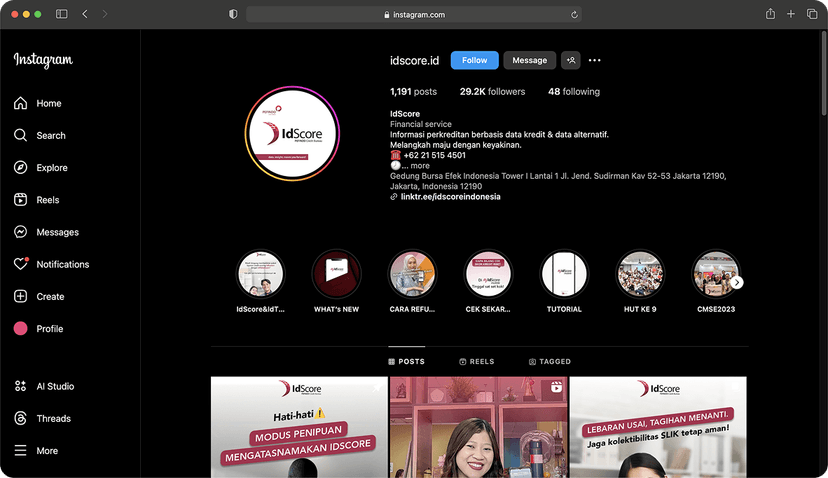
Task: Switch to REELS tab
Action: pos(477,362)
